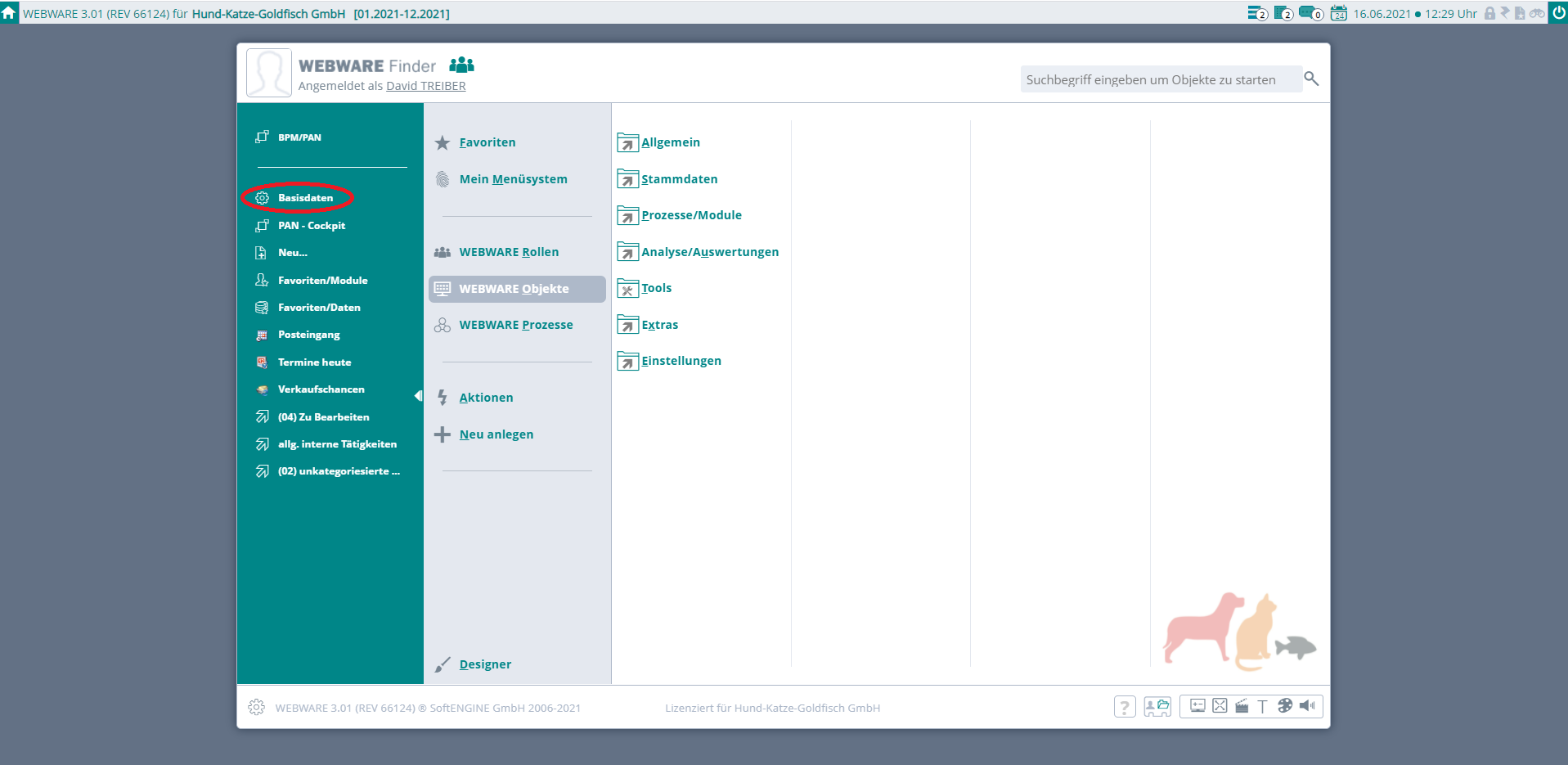1568x765 pixels.
Task: Click the David TREIBER user link
Action: coord(425,86)
